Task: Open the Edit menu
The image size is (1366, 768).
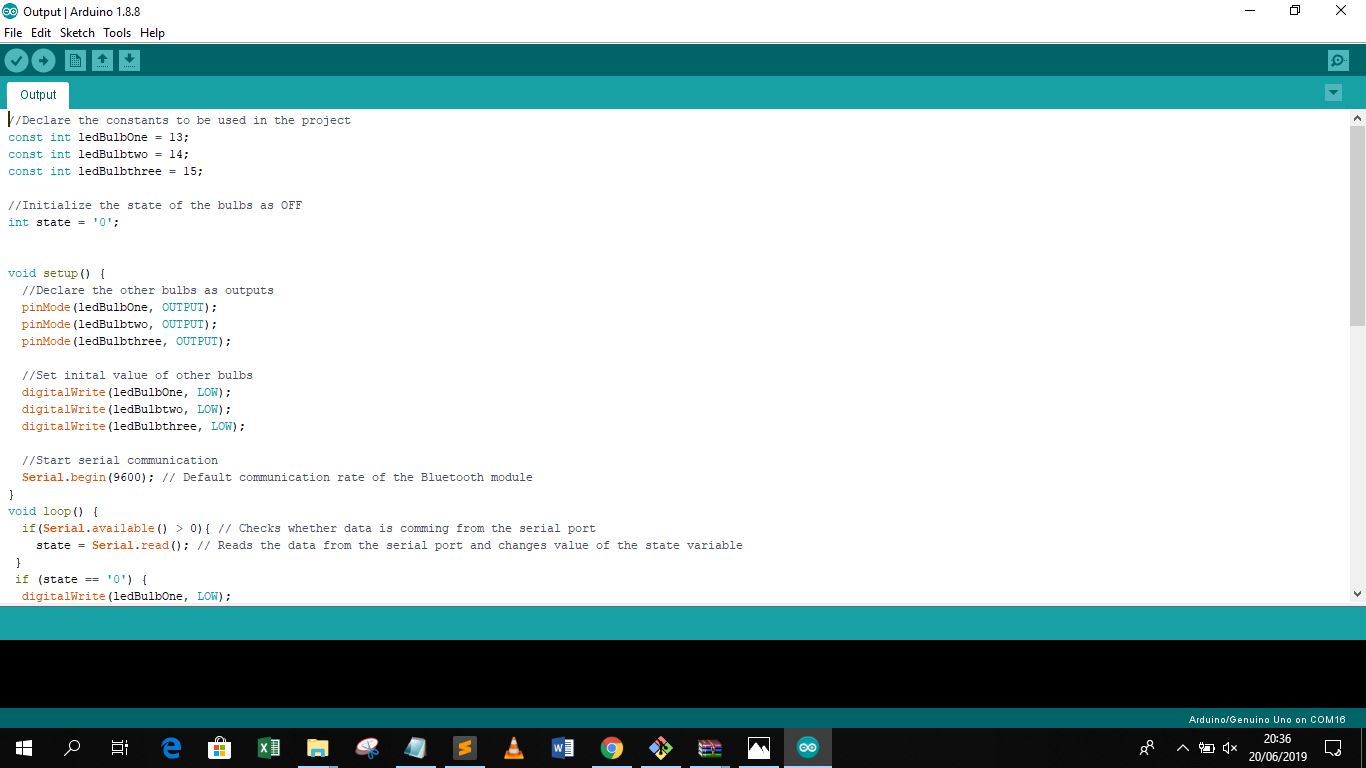Action: 41,33
